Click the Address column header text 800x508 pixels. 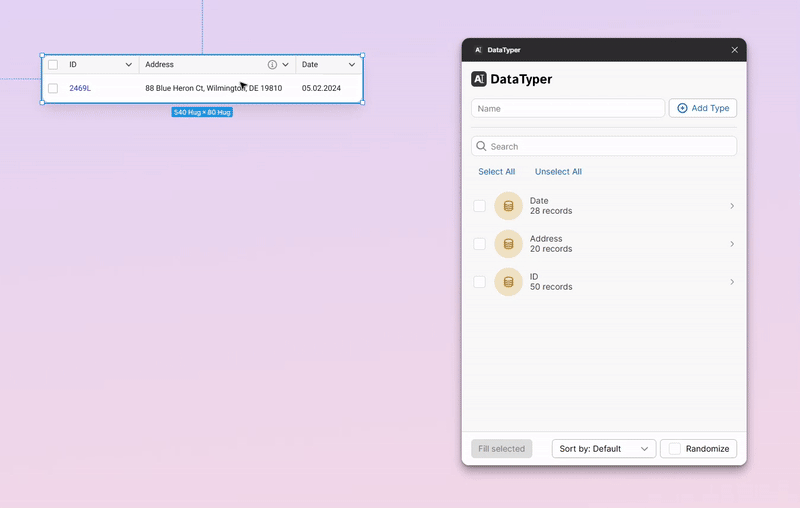coord(159,65)
